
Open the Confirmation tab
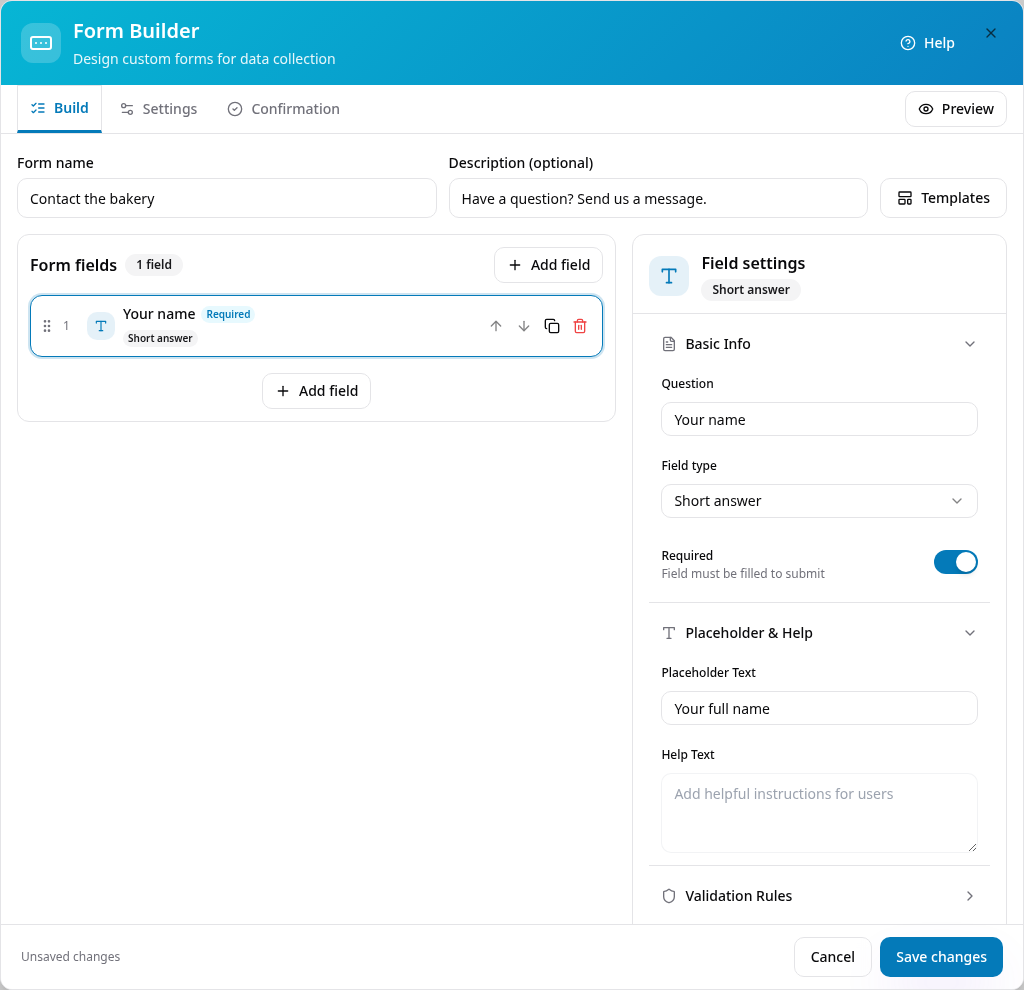283,109
